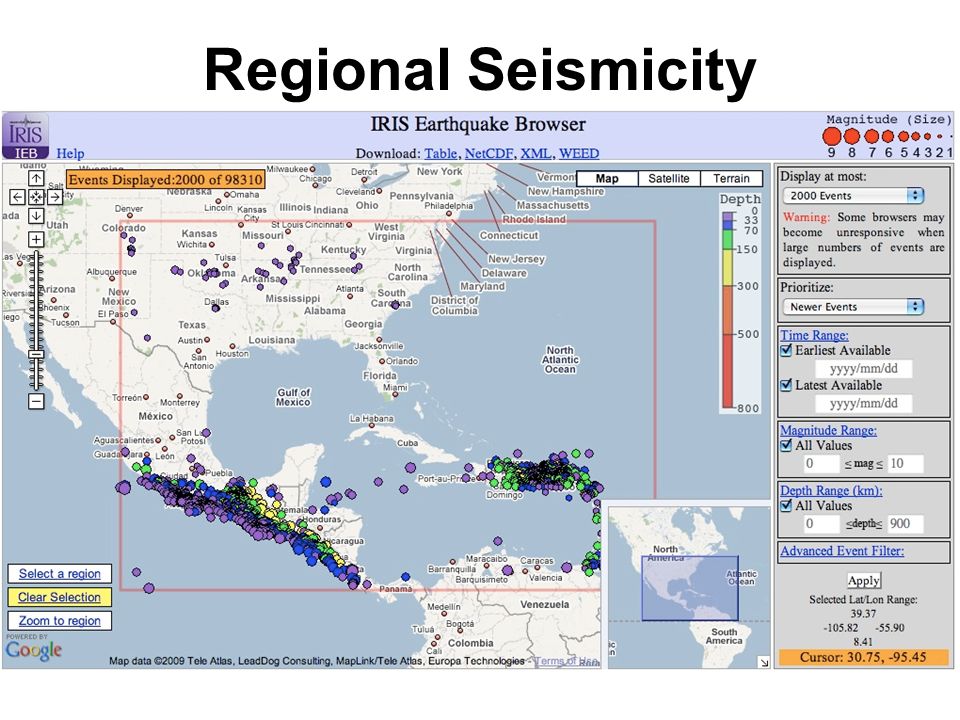
Task: Open Time Range link
Action: (x=814, y=335)
